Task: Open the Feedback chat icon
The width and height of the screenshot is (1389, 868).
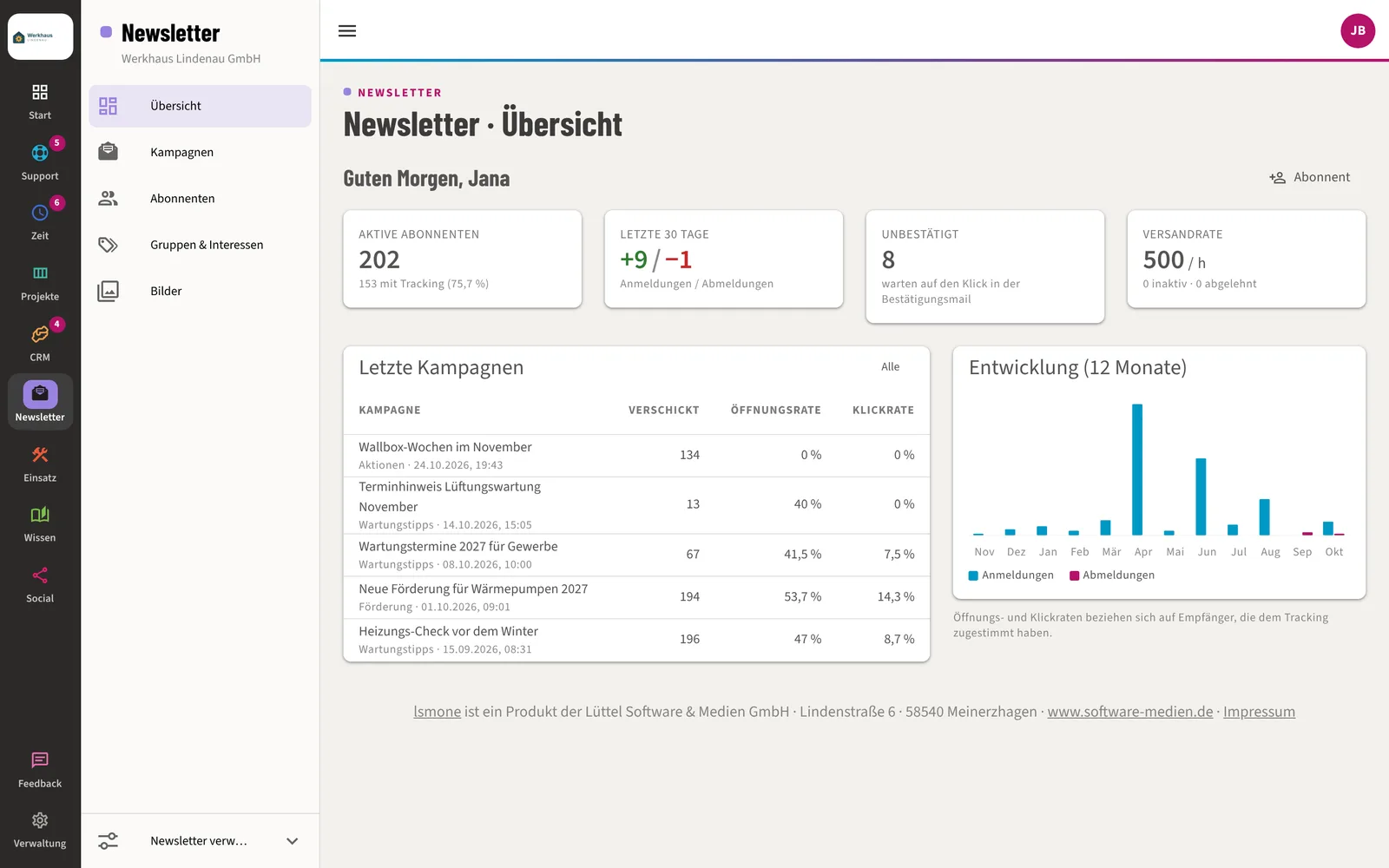Action: (x=40, y=760)
